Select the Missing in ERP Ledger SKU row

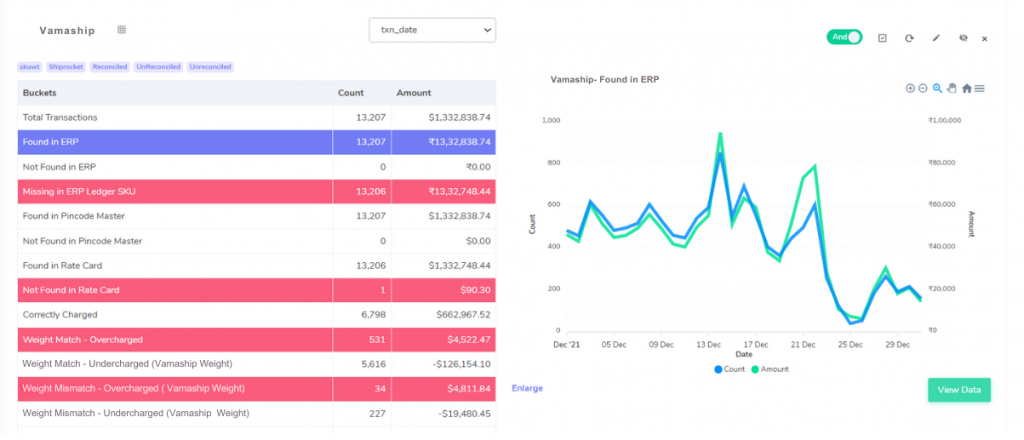pyautogui.click(x=257, y=192)
